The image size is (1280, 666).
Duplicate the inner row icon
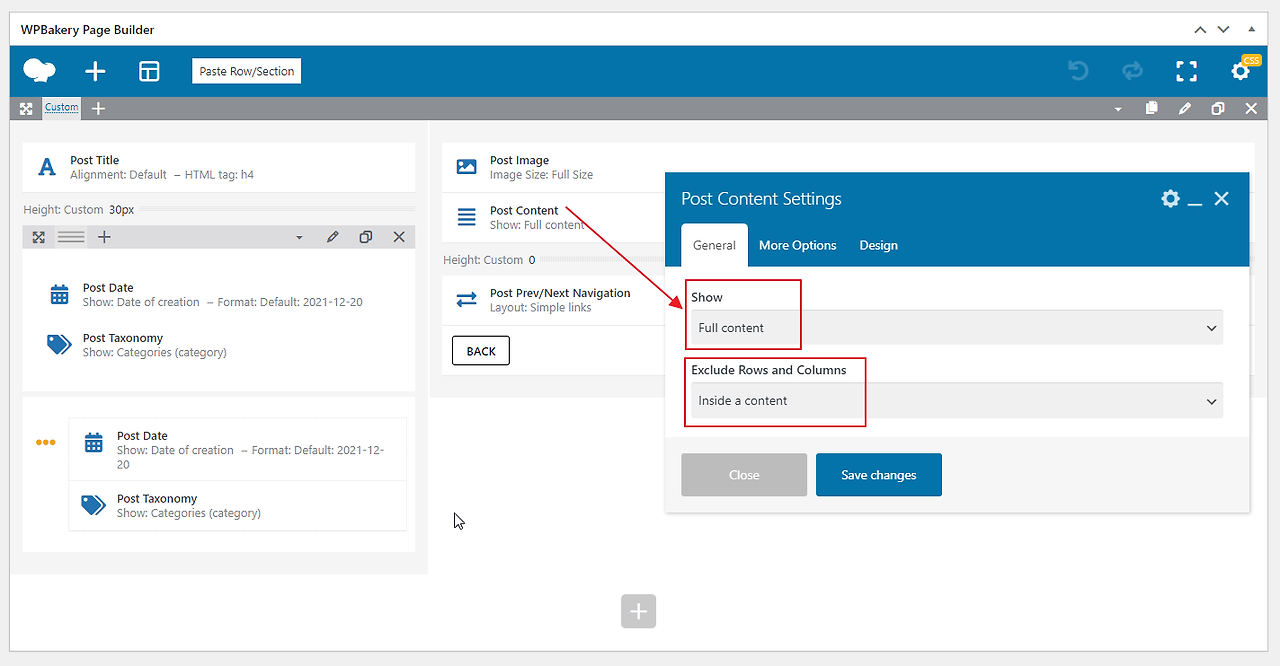pos(366,237)
